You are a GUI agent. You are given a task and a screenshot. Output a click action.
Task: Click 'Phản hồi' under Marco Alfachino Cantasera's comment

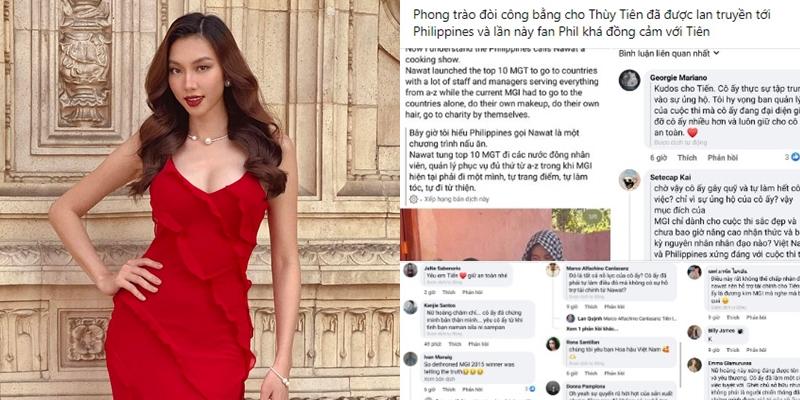click(614, 307)
